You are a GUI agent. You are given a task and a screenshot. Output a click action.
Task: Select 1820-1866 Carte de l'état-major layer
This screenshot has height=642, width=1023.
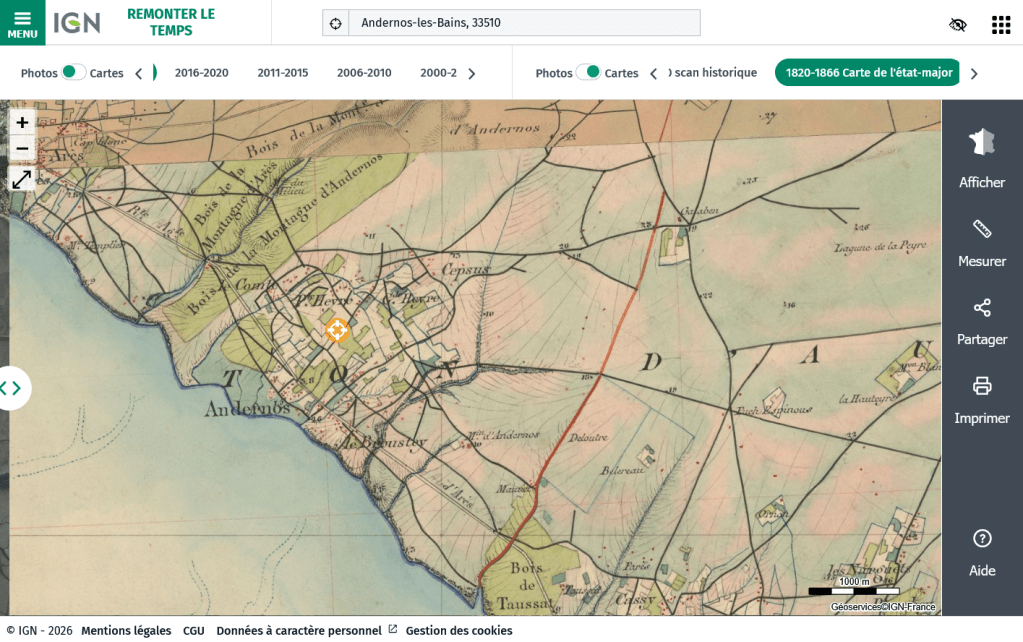868,73
